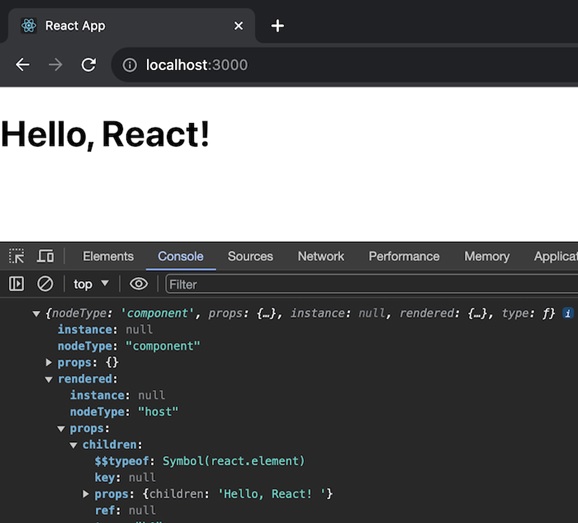Switch to the Network tab
Viewport: 578px width, 523px height.
[321, 256]
